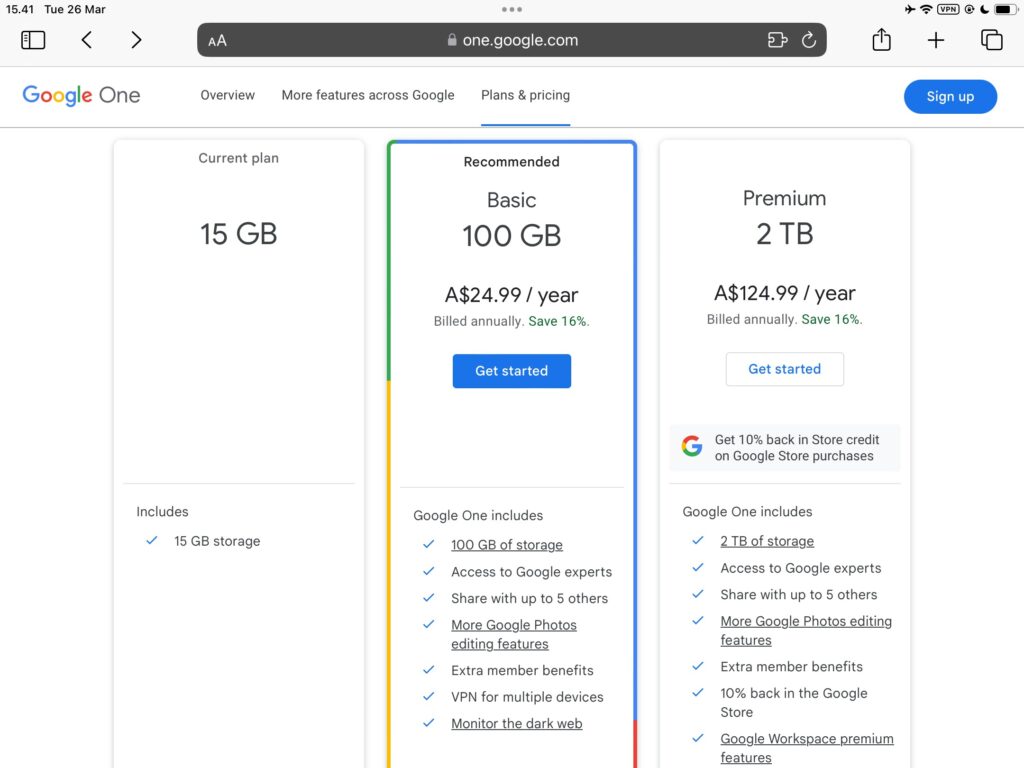Tap the battery status icon
The width and height of the screenshot is (1024, 768).
coord(1006,9)
